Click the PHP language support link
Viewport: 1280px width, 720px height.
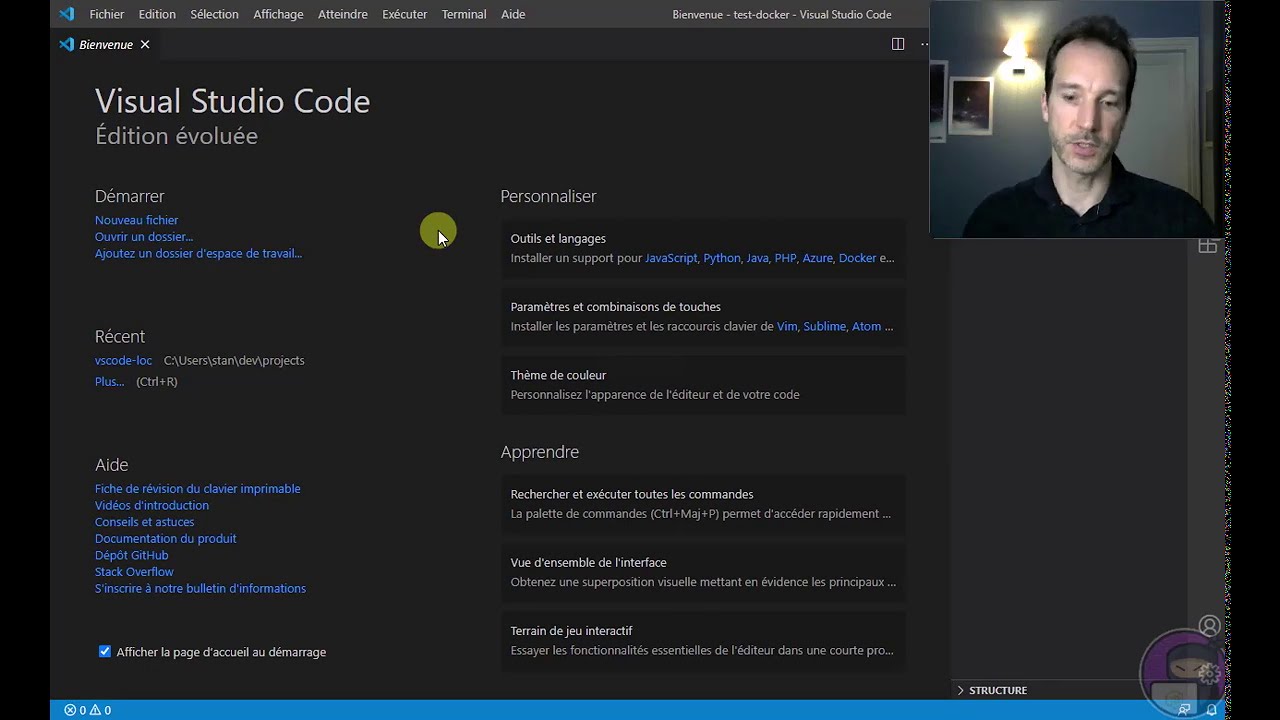point(786,258)
